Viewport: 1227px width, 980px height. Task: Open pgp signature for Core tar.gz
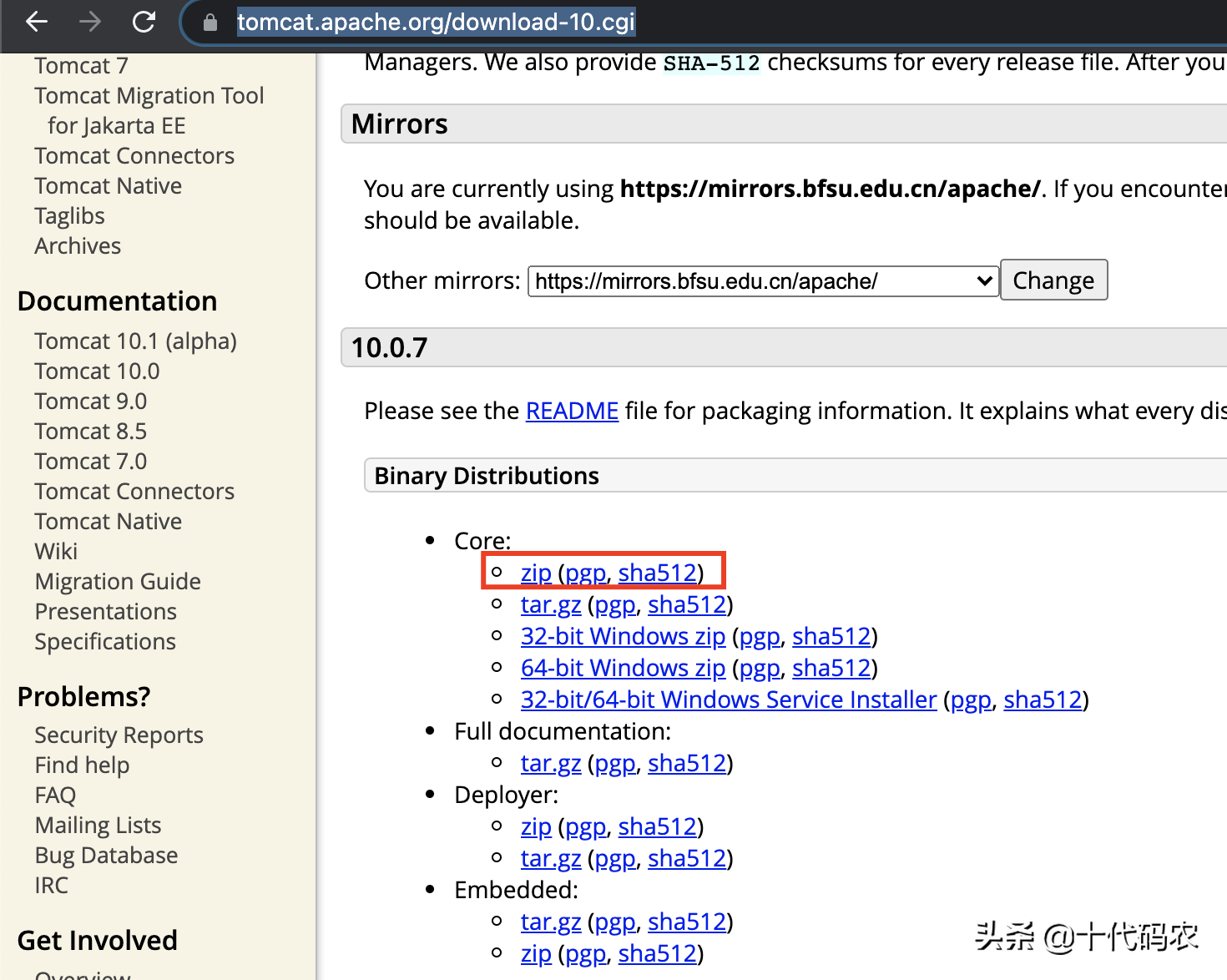pos(615,605)
